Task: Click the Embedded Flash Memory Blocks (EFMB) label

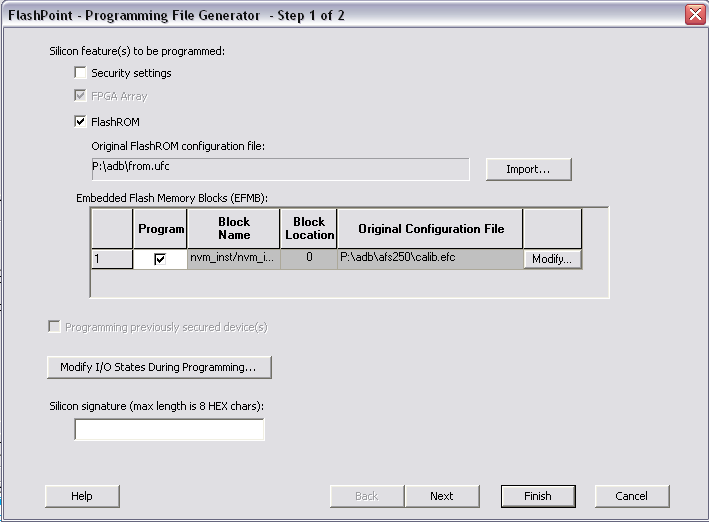Action: tap(172, 198)
